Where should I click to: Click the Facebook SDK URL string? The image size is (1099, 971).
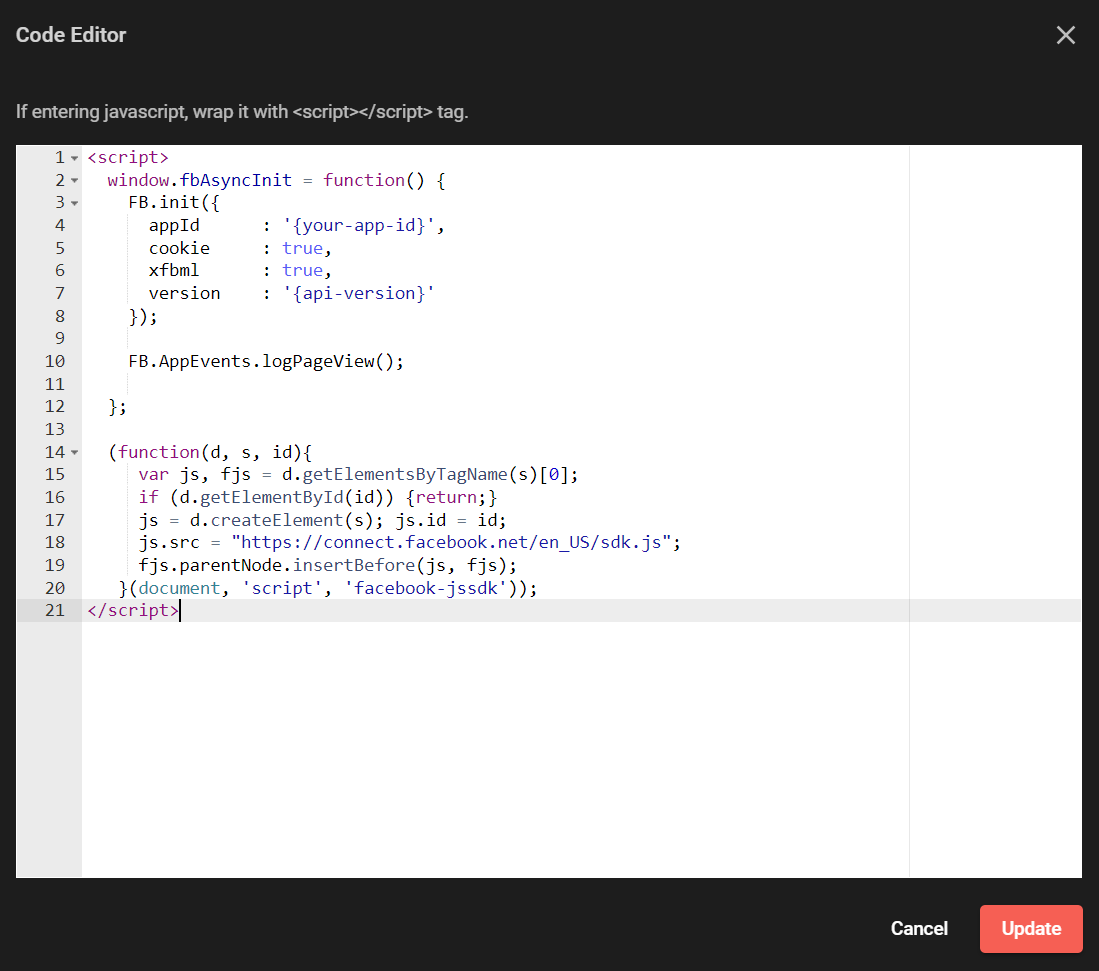click(451, 542)
